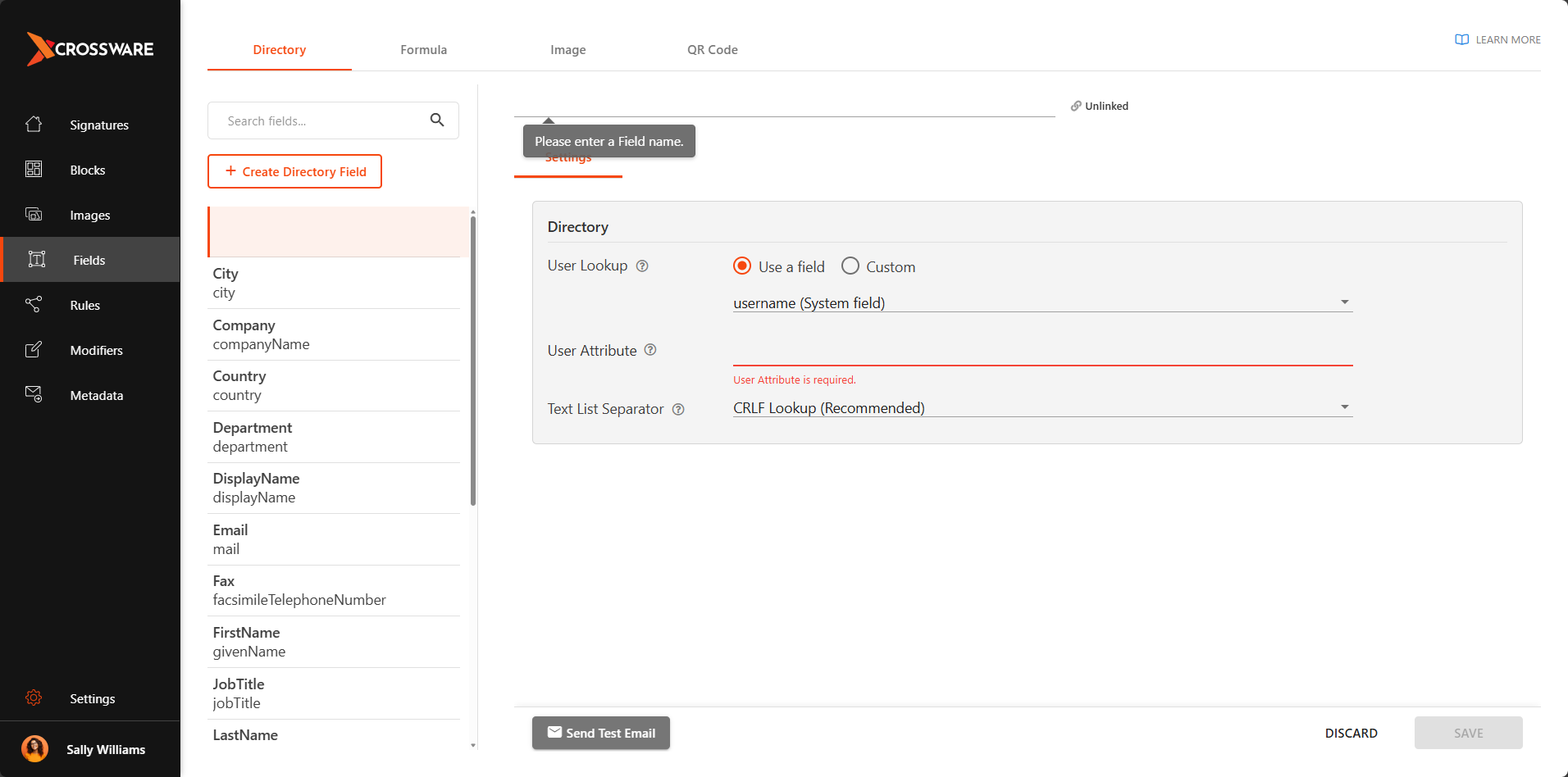The height and width of the screenshot is (777, 1568).
Task: Select the "Use a field" radio button
Action: (742, 266)
